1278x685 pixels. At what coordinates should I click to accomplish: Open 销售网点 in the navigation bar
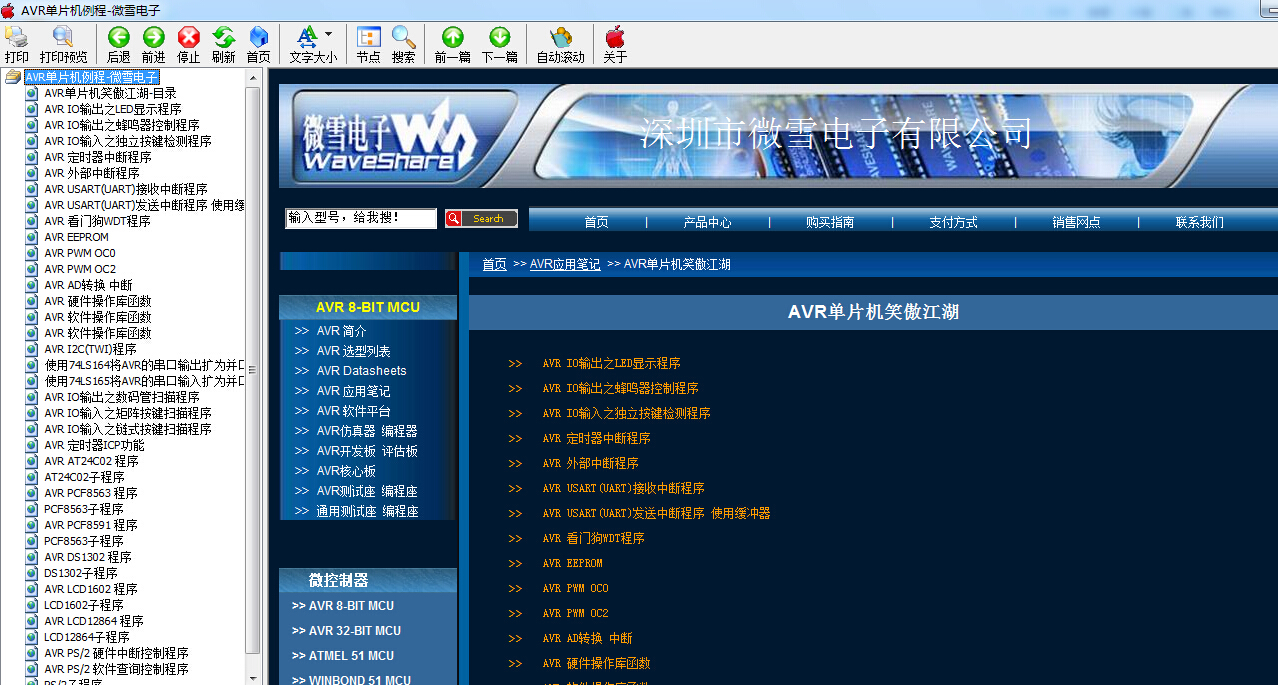1076,222
